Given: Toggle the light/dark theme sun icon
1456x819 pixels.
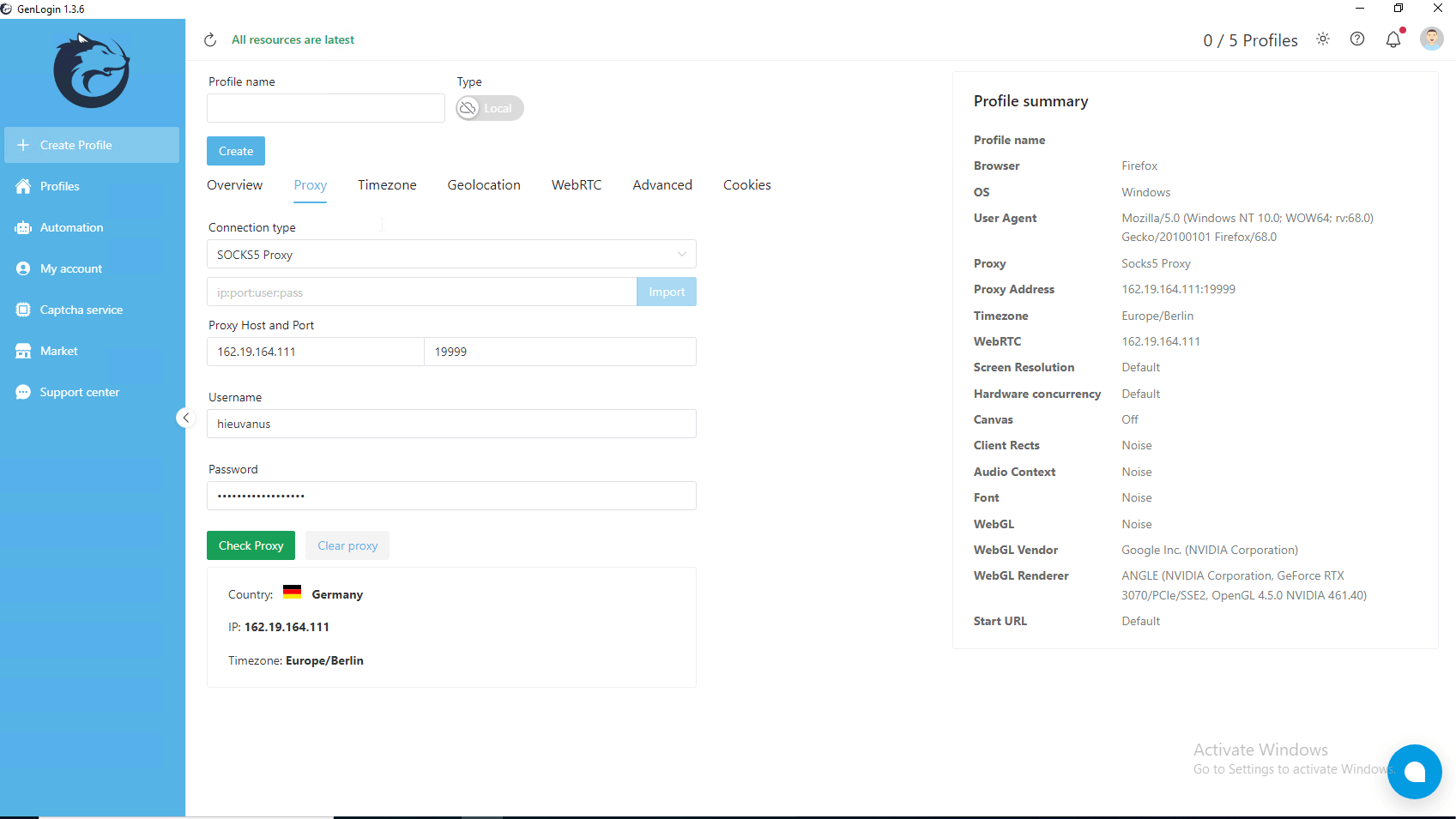Looking at the screenshot, I should coord(1323,39).
